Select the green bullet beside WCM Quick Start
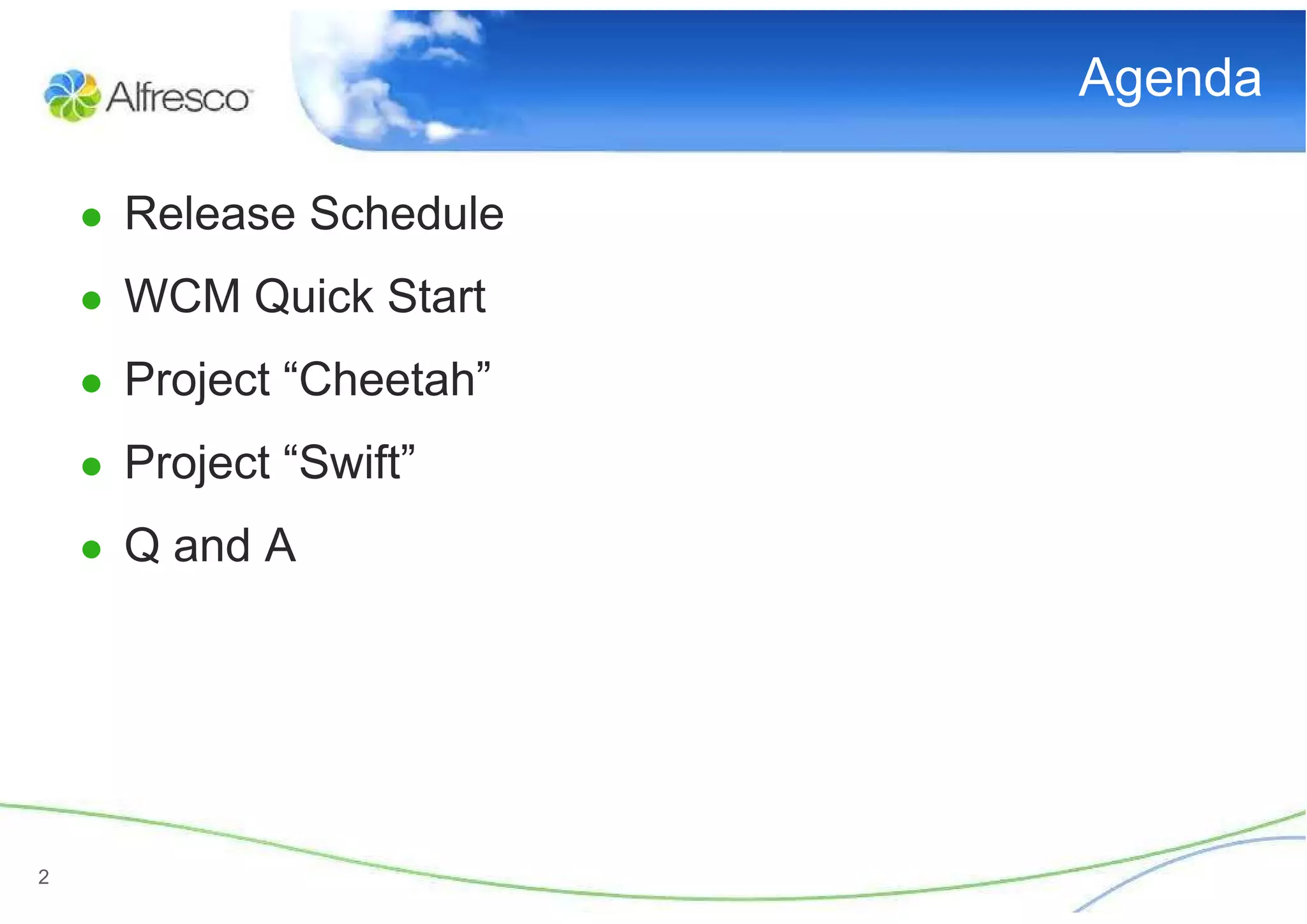This screenshot has width=1307, height=924. coord(92,301)
